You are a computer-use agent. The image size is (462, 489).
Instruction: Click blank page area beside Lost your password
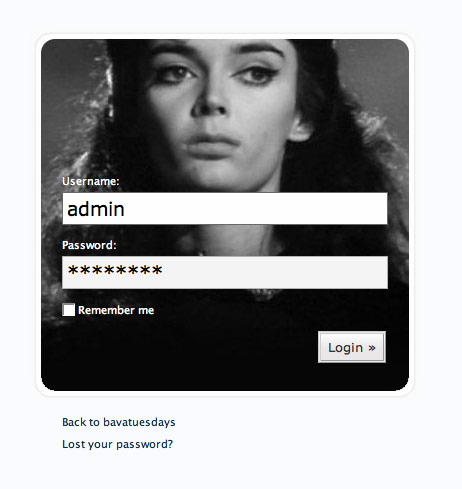pyautogui.click(x=300, y=444)
